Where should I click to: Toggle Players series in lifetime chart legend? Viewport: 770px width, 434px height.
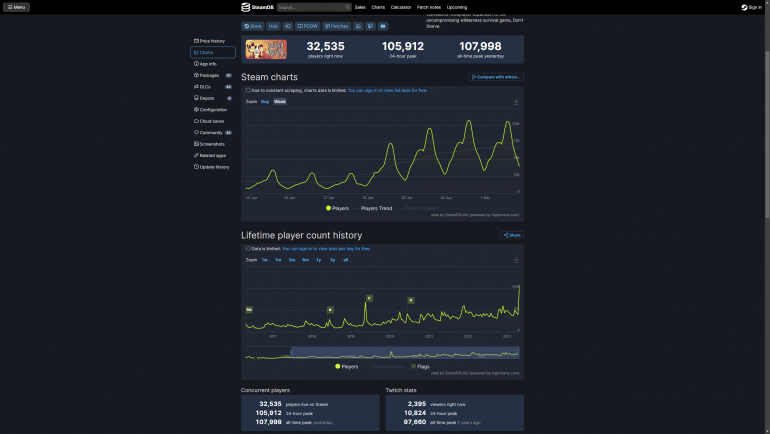click(x=347, y=366)
